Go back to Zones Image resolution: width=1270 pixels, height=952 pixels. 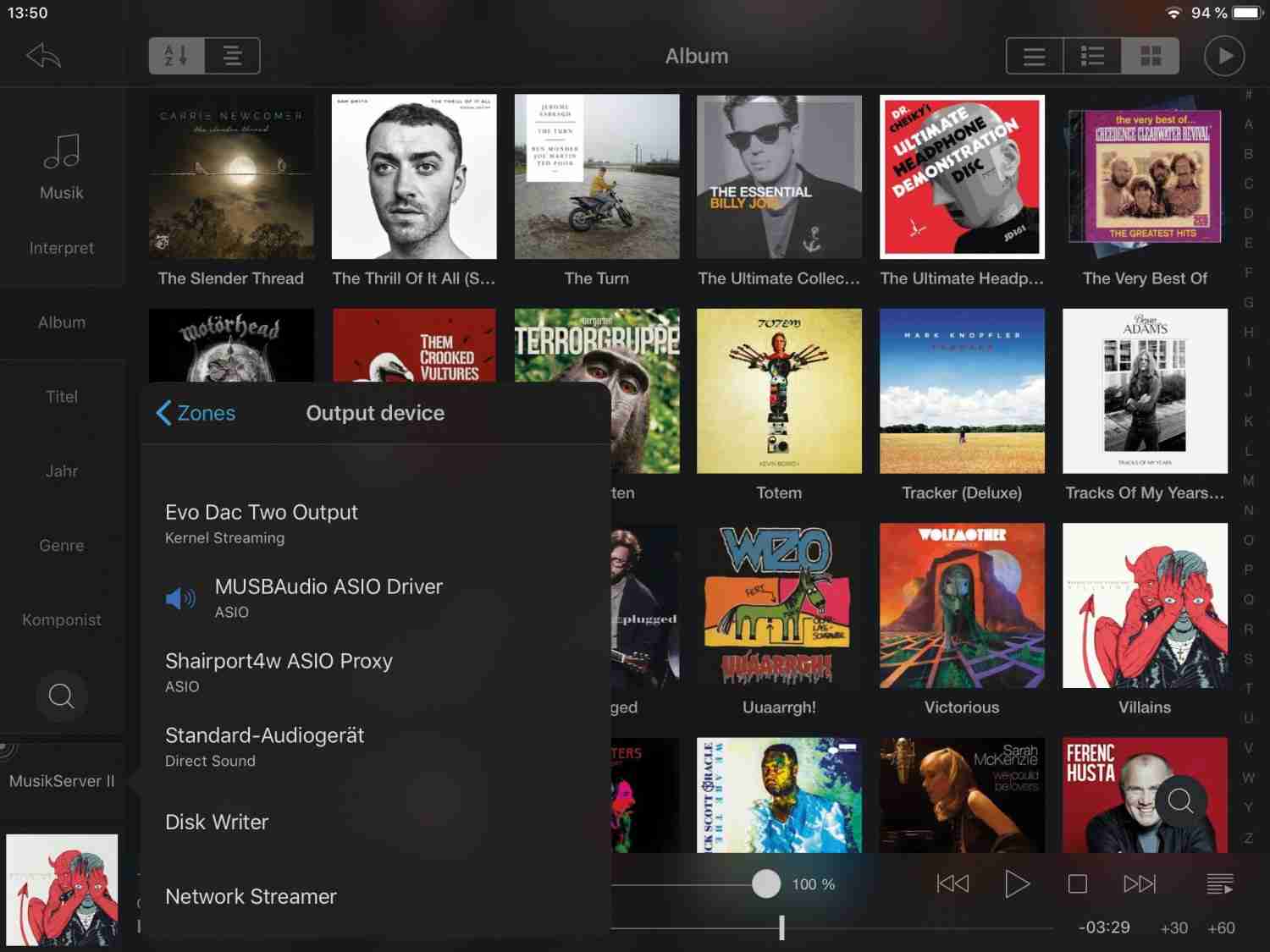(x=196, y=413)
